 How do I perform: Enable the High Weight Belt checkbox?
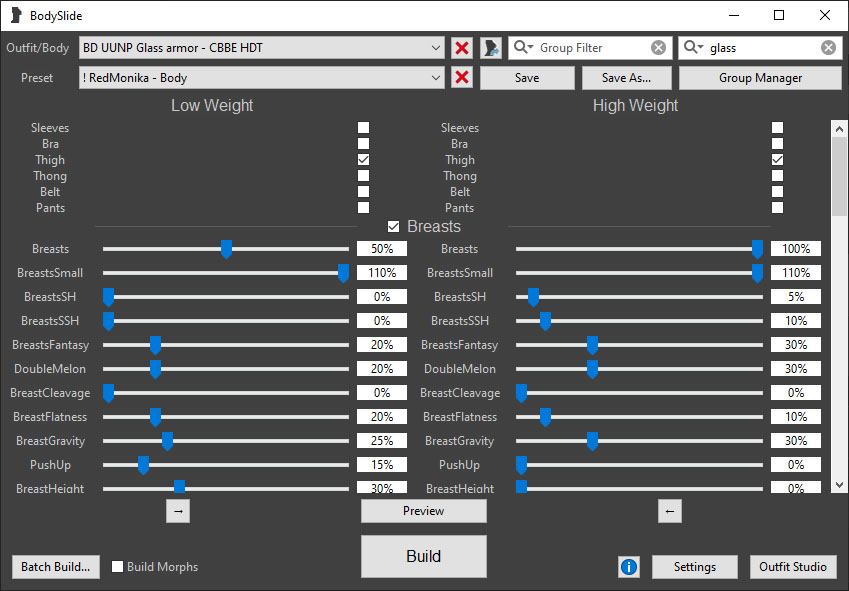(778, 192)
